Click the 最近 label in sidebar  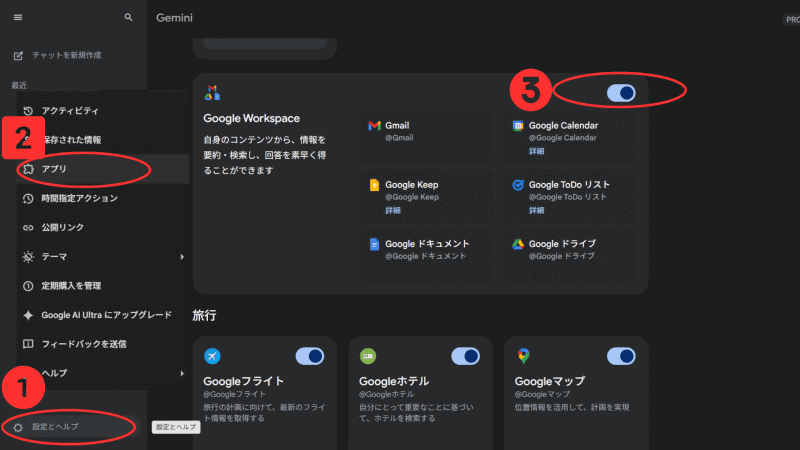pos(19,85)
